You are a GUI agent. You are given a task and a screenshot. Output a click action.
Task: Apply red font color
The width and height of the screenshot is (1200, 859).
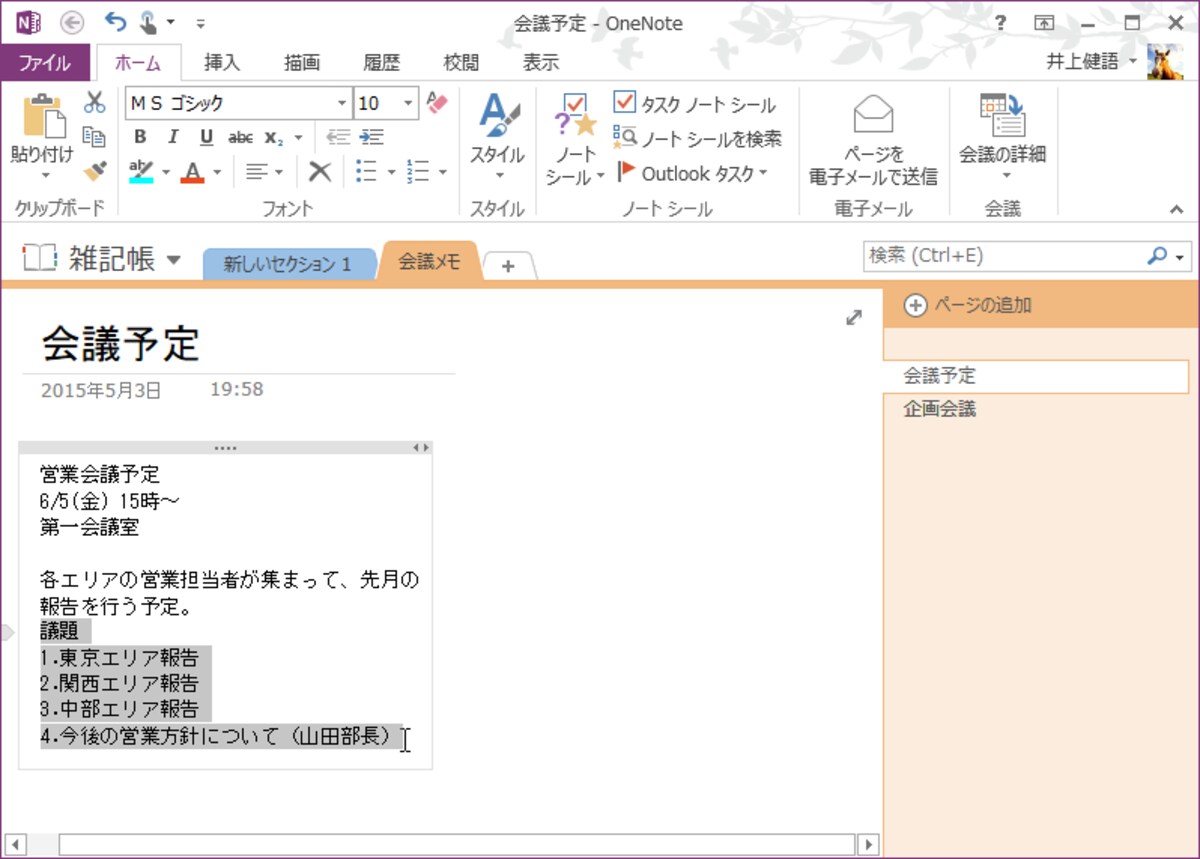click(x=193, y=172)
